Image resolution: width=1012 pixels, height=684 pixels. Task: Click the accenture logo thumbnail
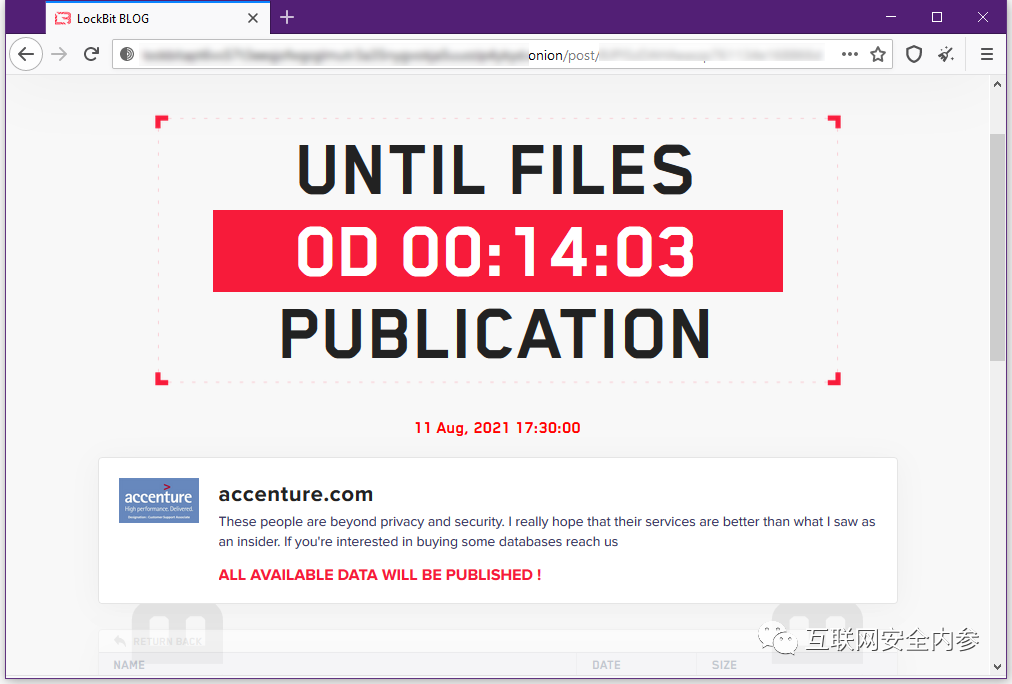[159, 500]
